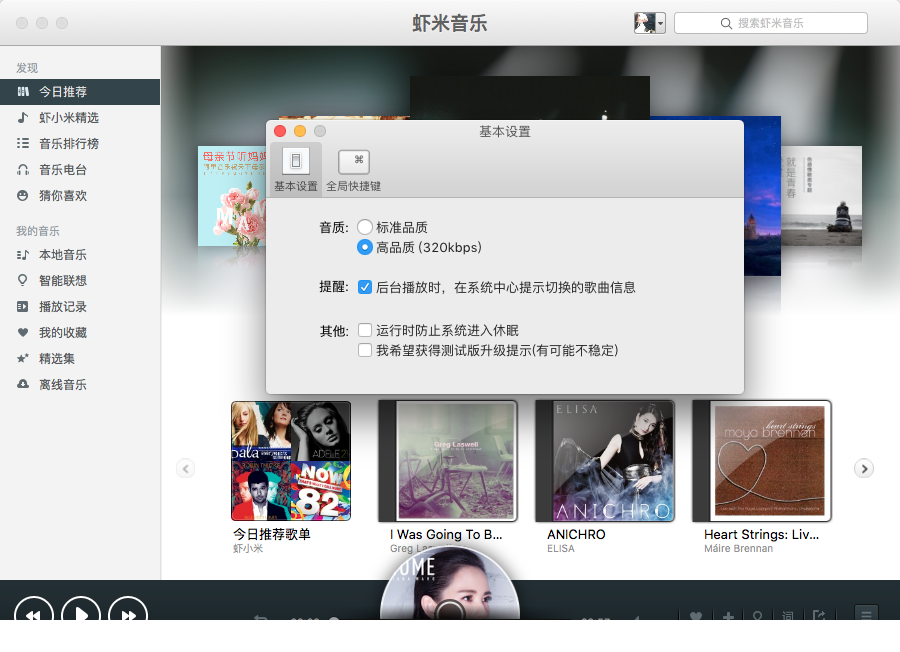Close the 基本设置 dialog with red button
The width and height of the screenshot is (900, 652).
(280, 131)
